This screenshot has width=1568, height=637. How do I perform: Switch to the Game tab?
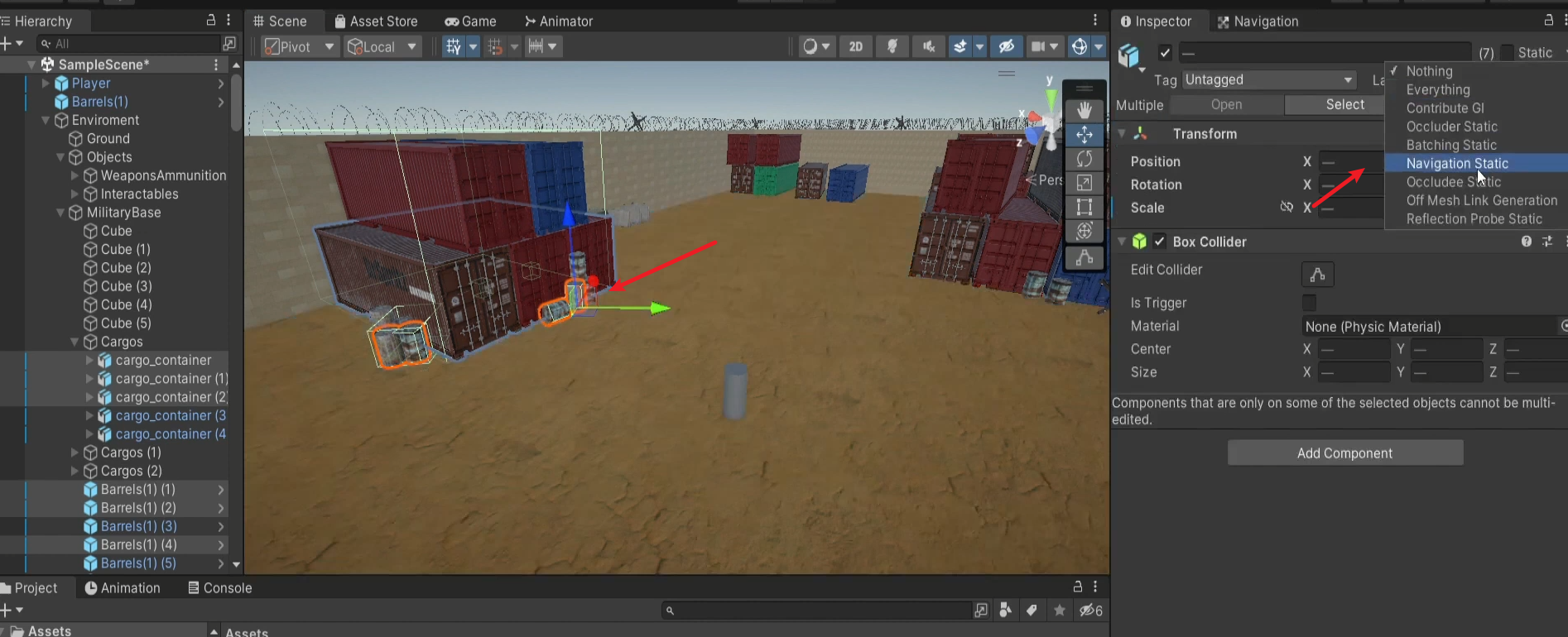pyautogui.click(x=470, y=21)
